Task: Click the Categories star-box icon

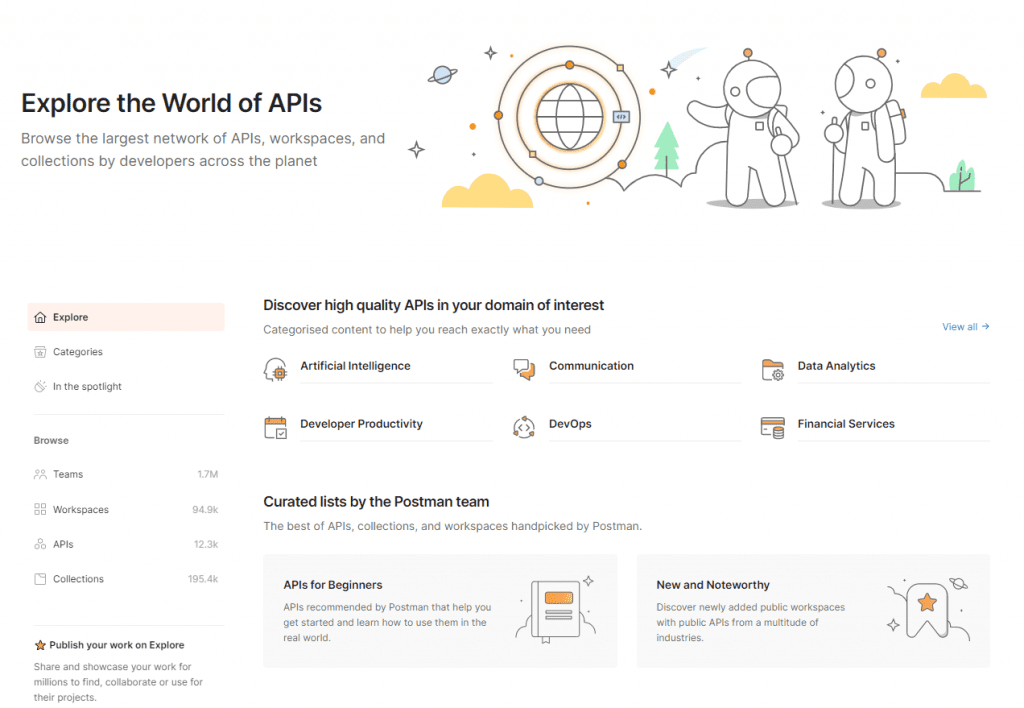Action: (x=40, y=352)
